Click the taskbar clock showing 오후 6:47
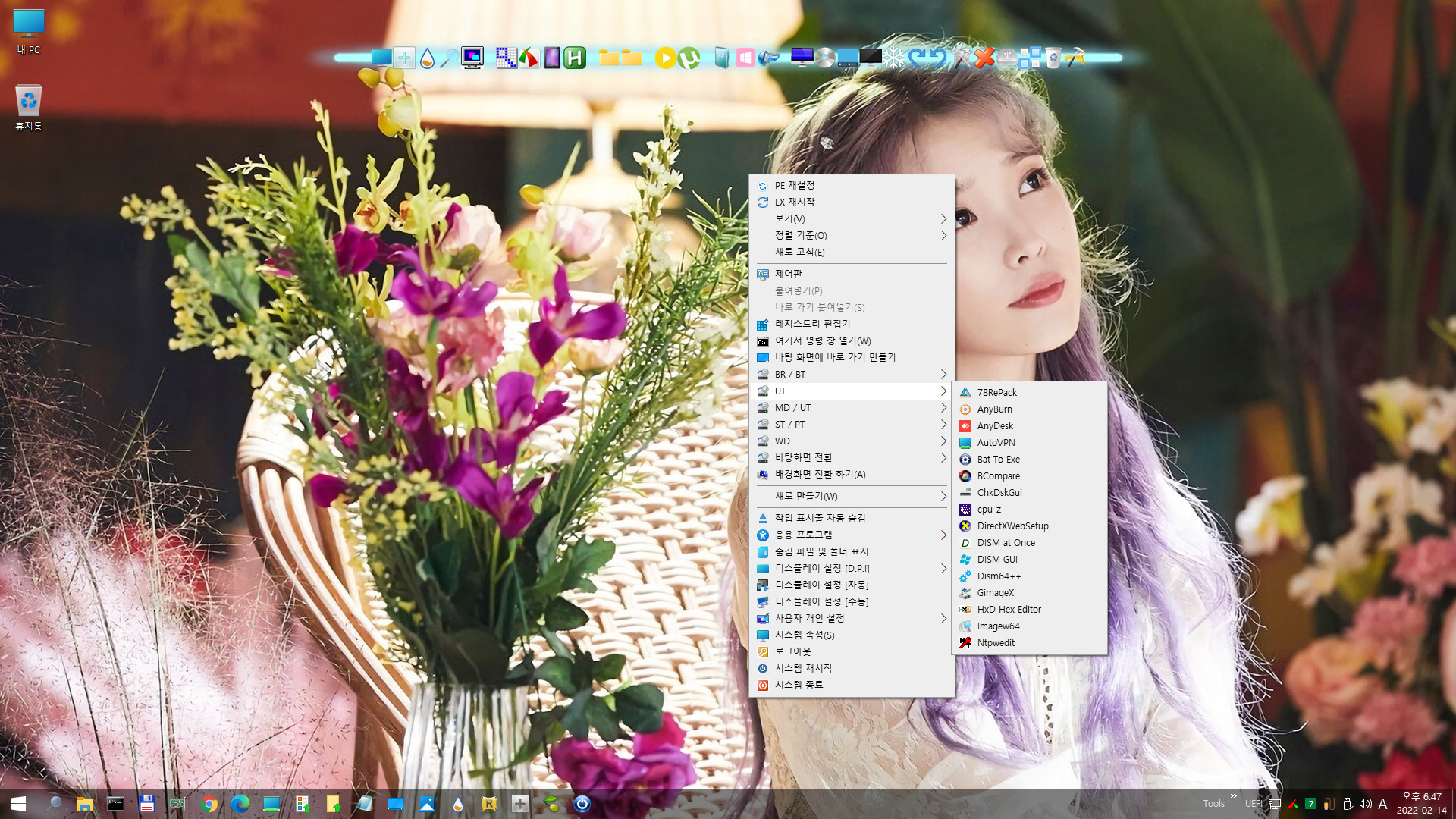 pyautogui.click(x=1421, y=804)
